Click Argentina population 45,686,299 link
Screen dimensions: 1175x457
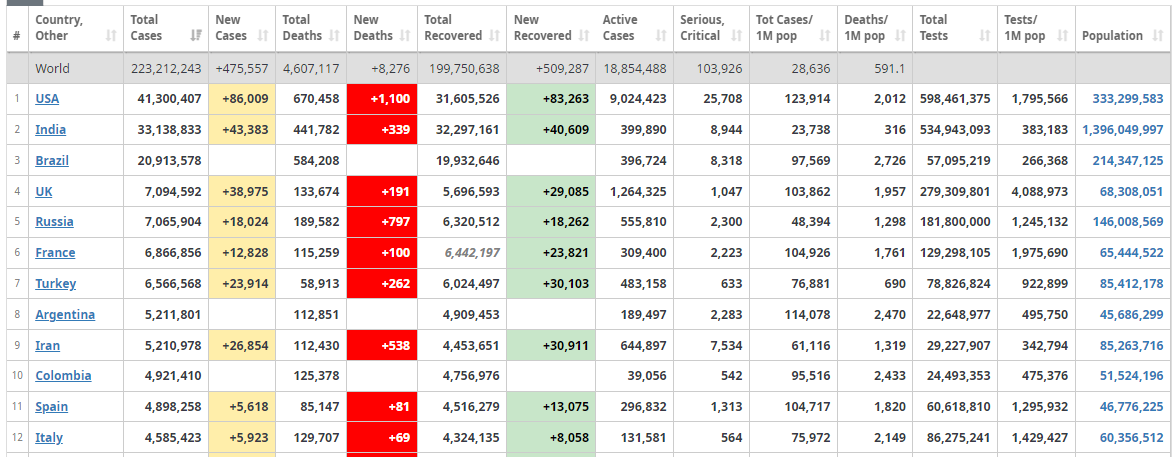pyautogui.click(x=1131, y=314)
